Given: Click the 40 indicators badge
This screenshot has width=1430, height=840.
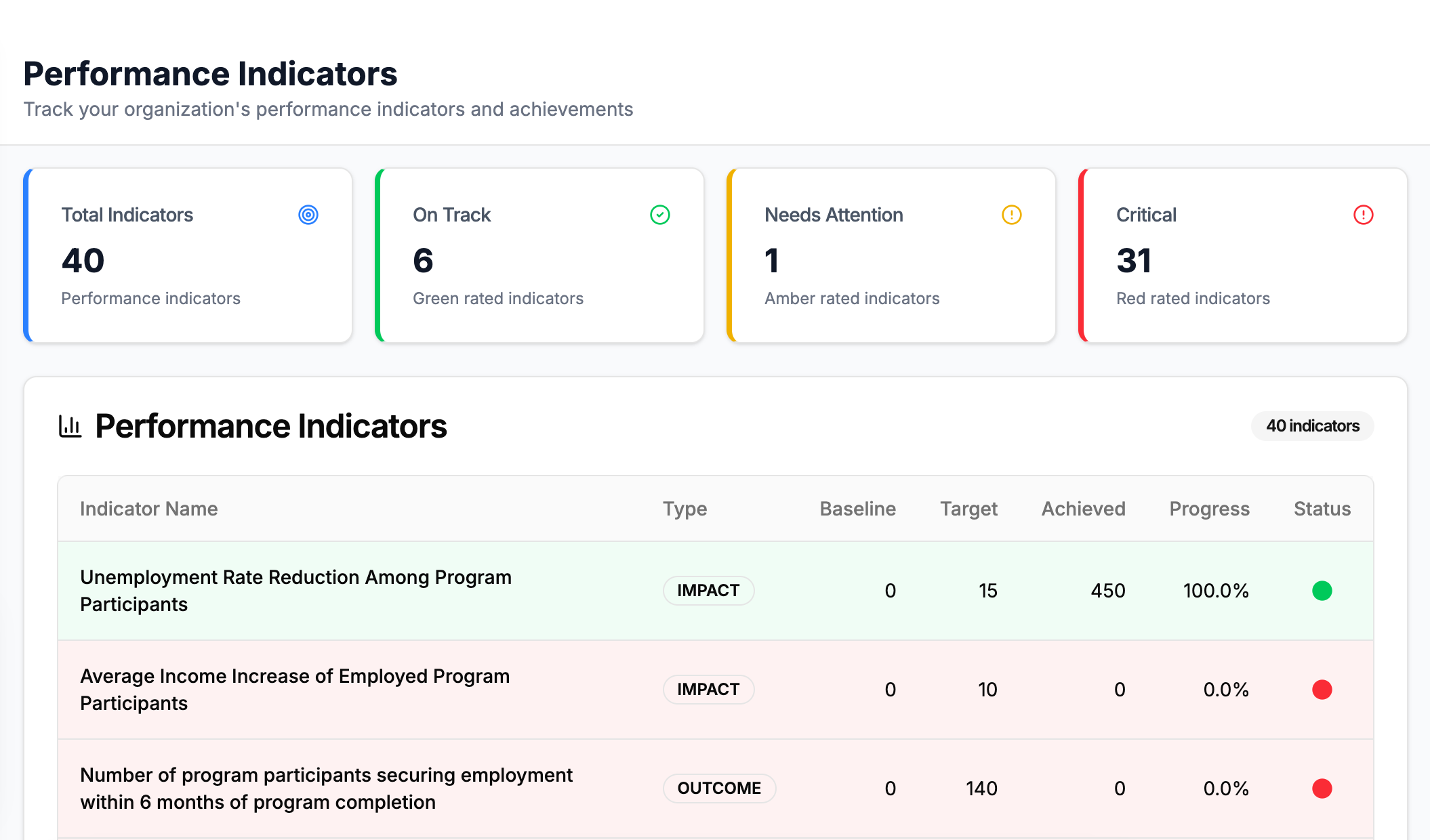Looking at the screenshot, I should [1312, 426].
